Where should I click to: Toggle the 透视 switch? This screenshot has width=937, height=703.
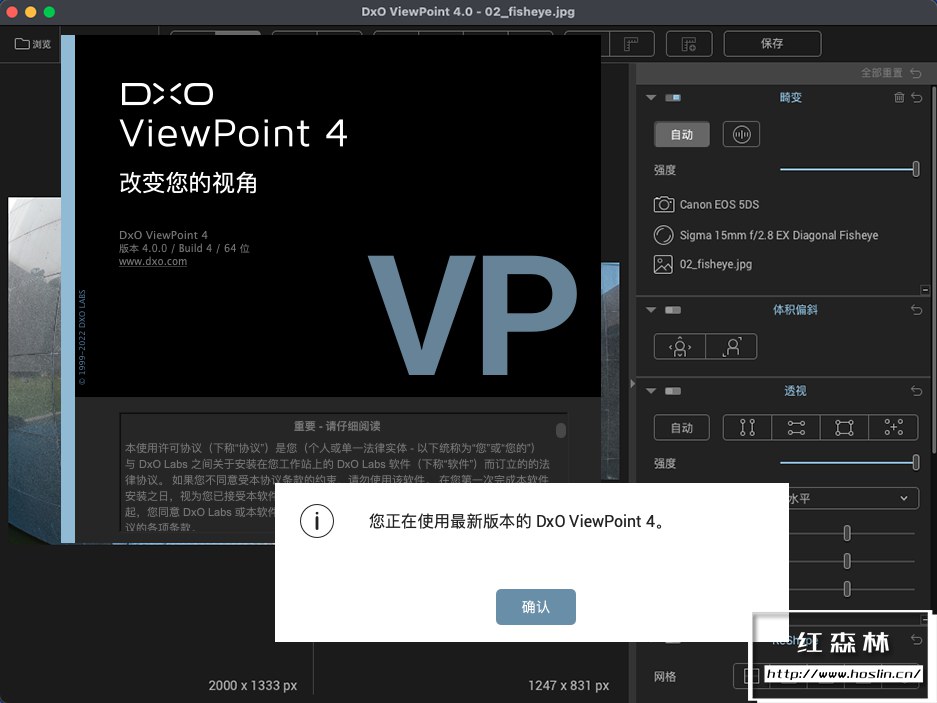[673, 391]
